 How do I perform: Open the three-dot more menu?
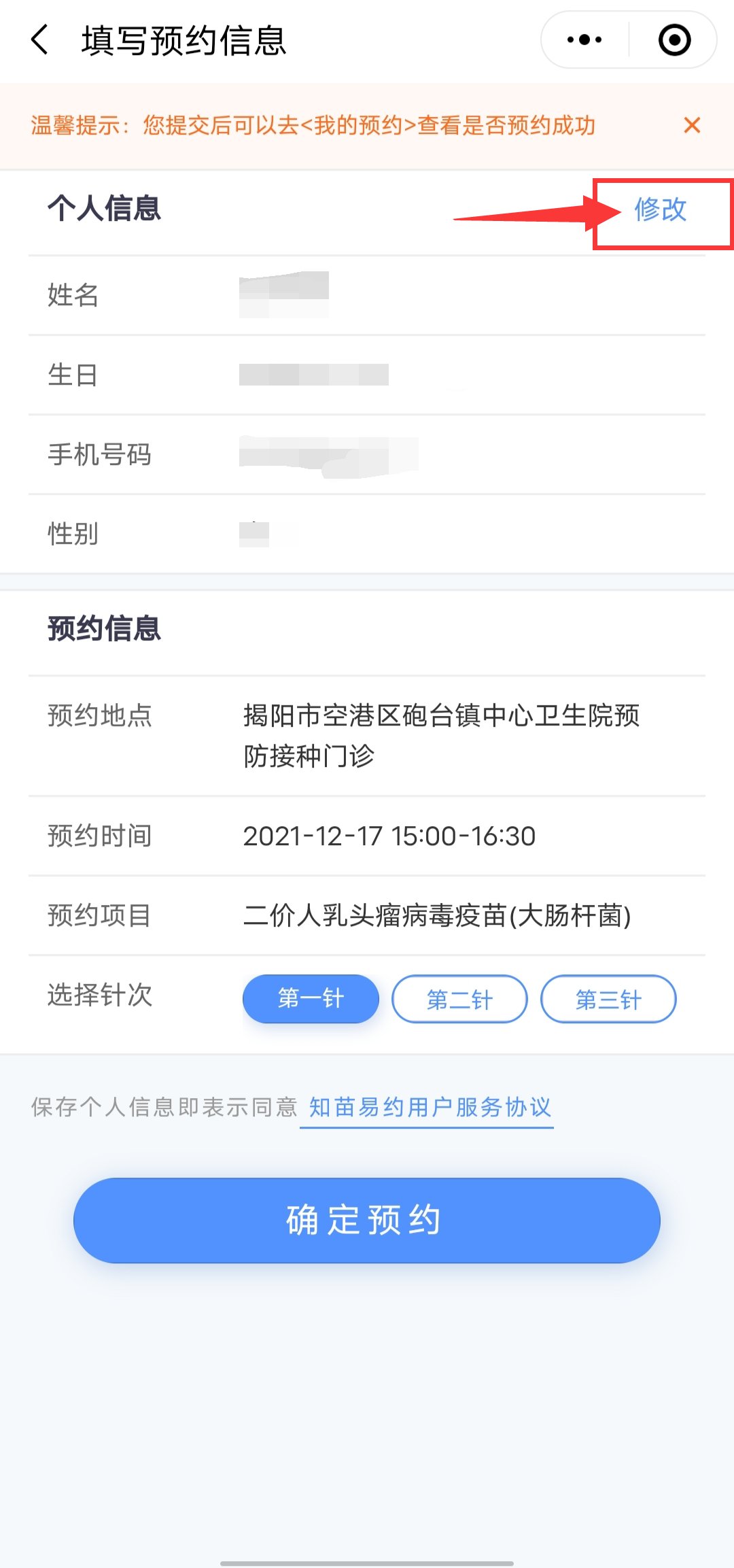pyautogui.click(x=584, y=39)
